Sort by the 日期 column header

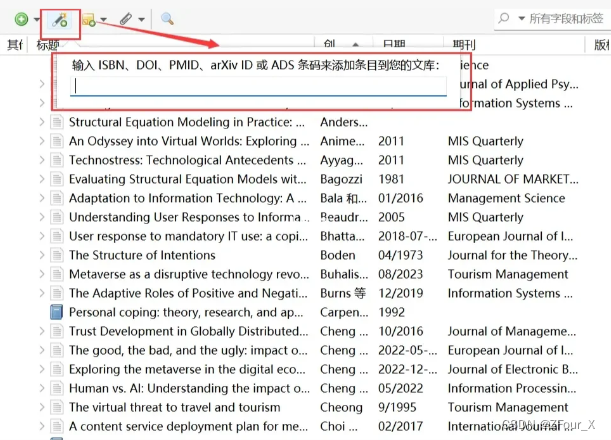pyautogui.click(x=394, y=45)
